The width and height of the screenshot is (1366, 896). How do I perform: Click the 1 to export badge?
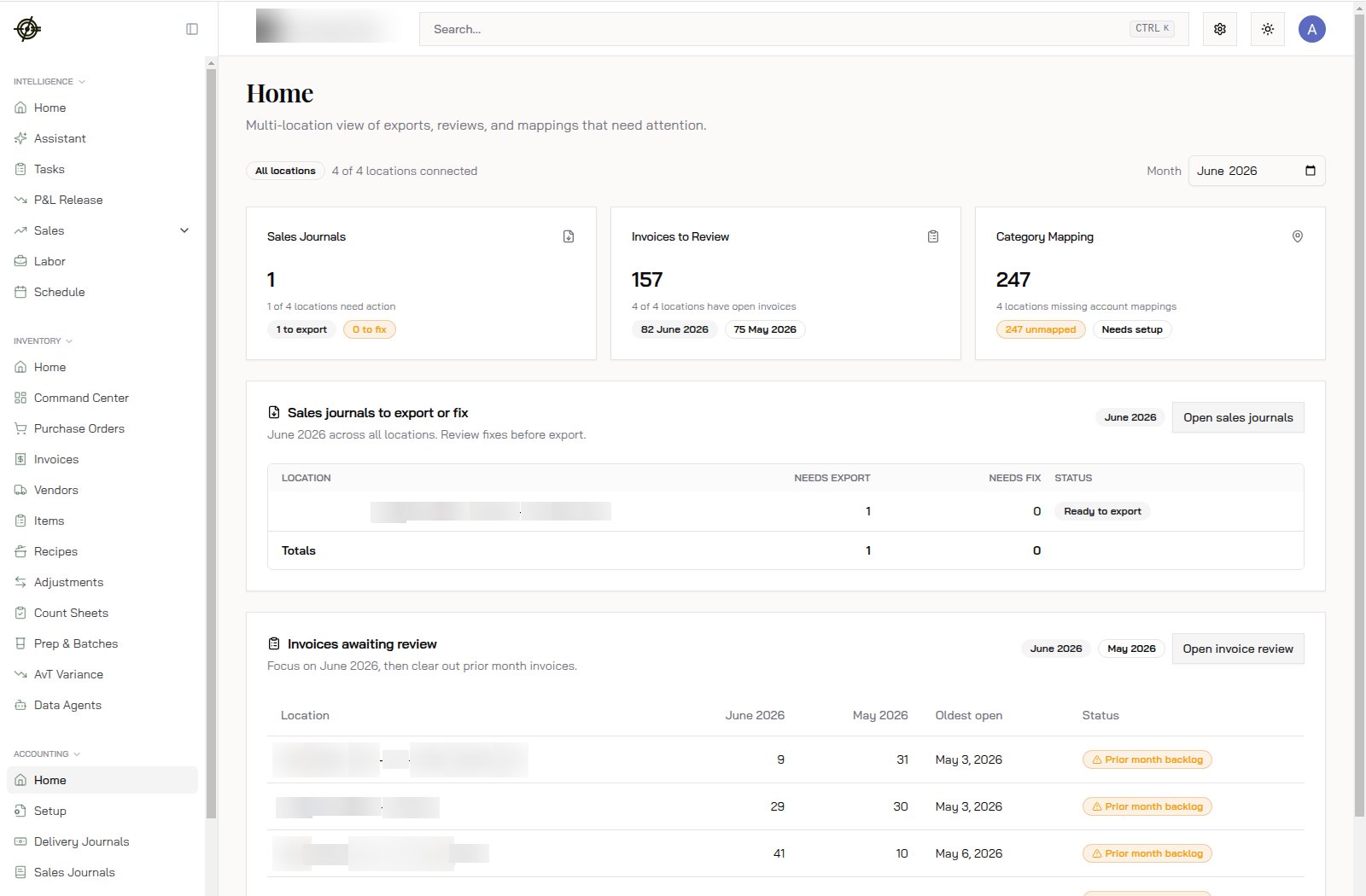coord(301,329)
